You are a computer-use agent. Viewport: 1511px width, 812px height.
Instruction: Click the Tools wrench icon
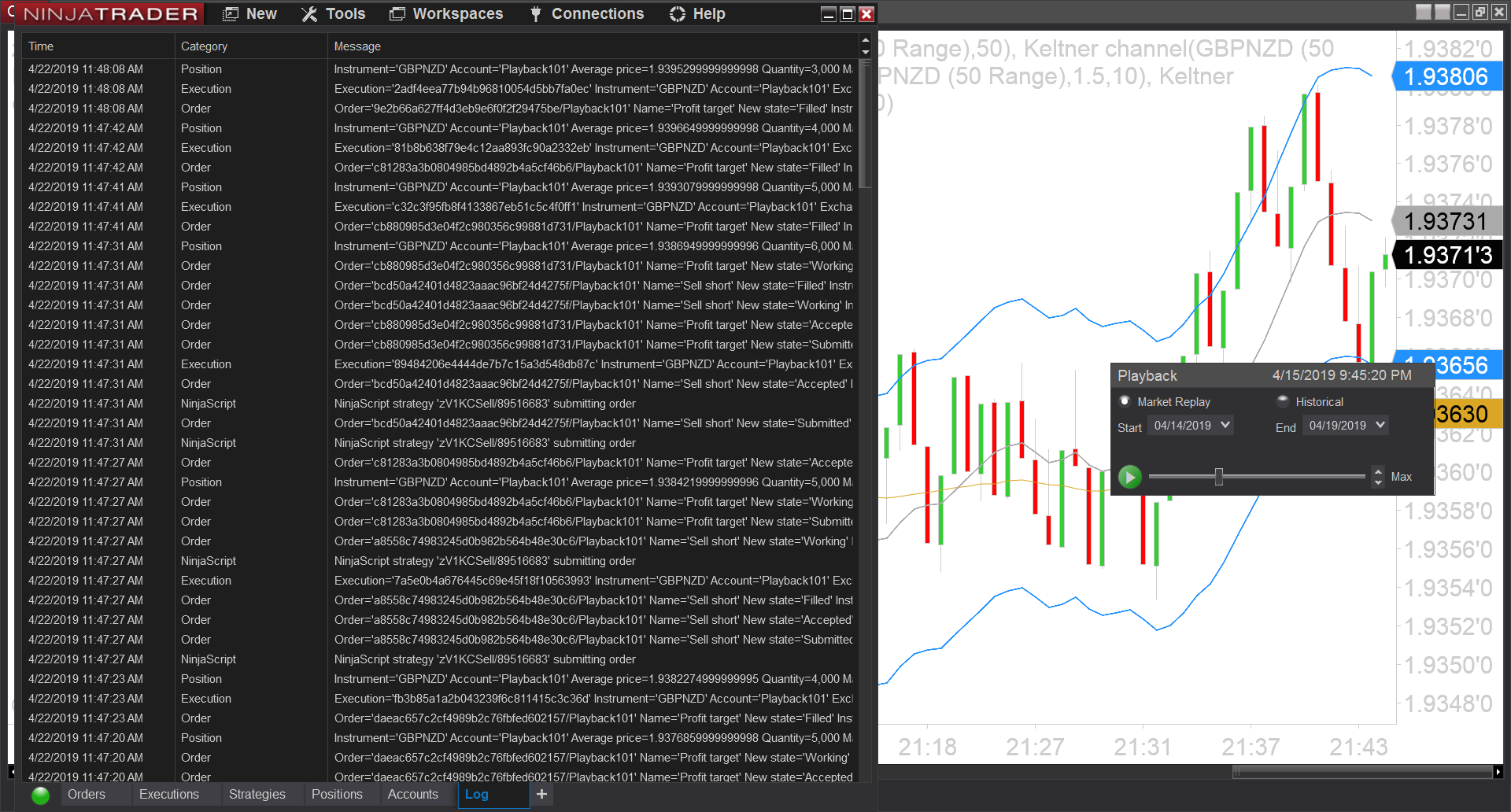point(309,14)
